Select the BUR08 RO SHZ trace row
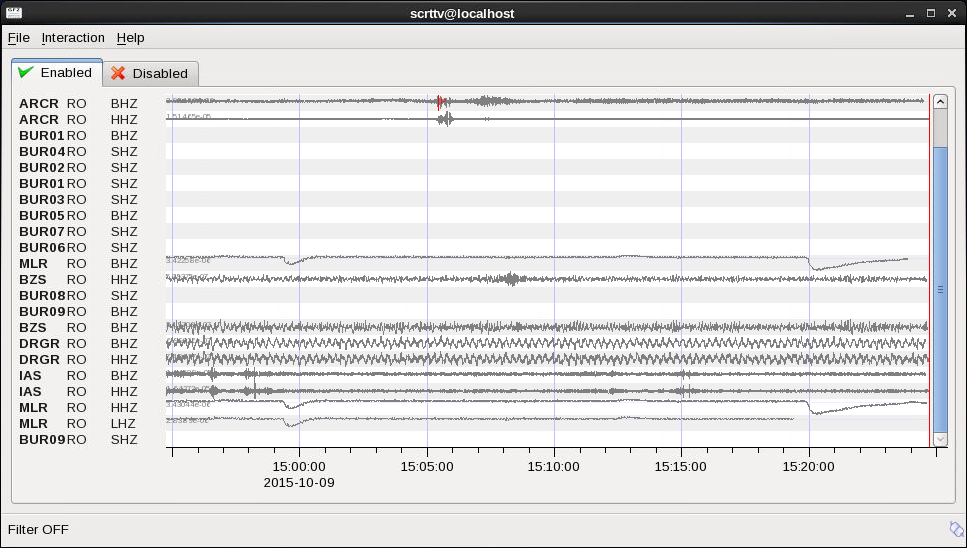Viewport: 967px width, 548px height. [474, 295]
